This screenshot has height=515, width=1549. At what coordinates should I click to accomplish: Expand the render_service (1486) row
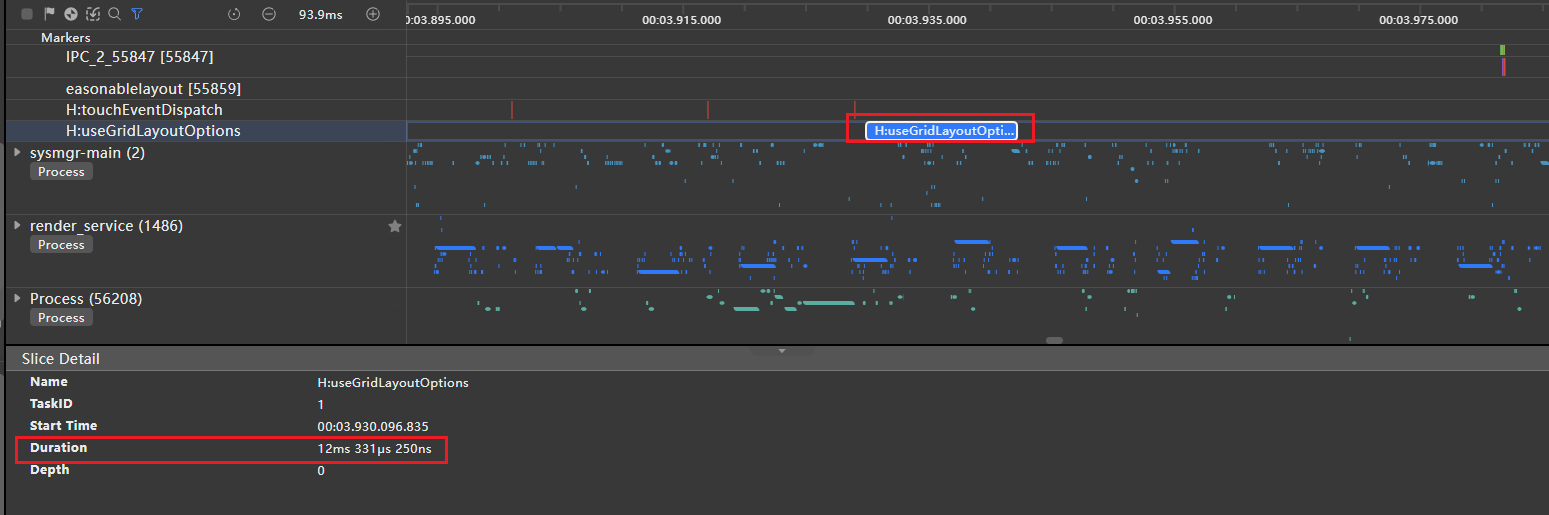17,226
